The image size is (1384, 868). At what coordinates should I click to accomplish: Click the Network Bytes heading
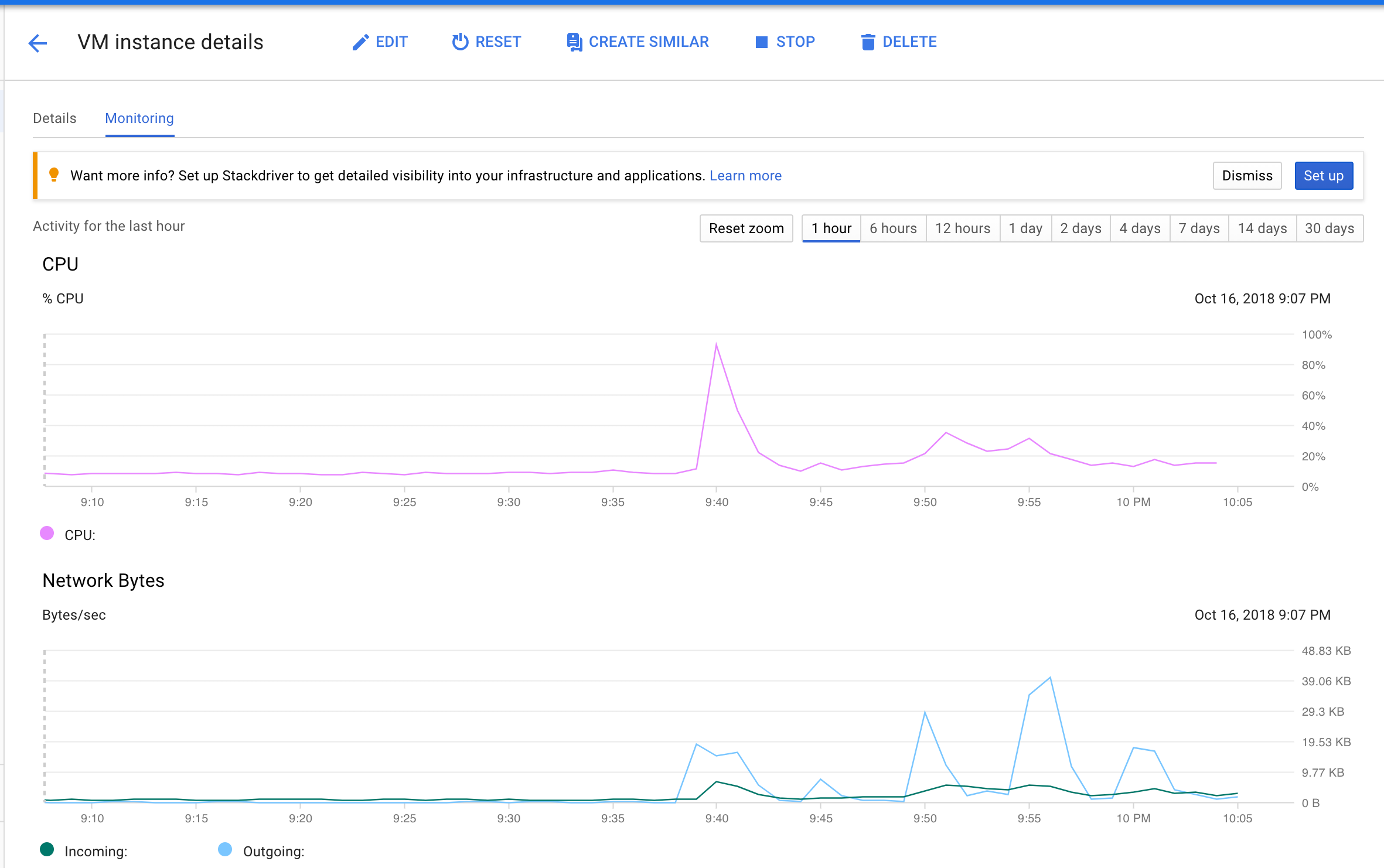coord(103,580)
